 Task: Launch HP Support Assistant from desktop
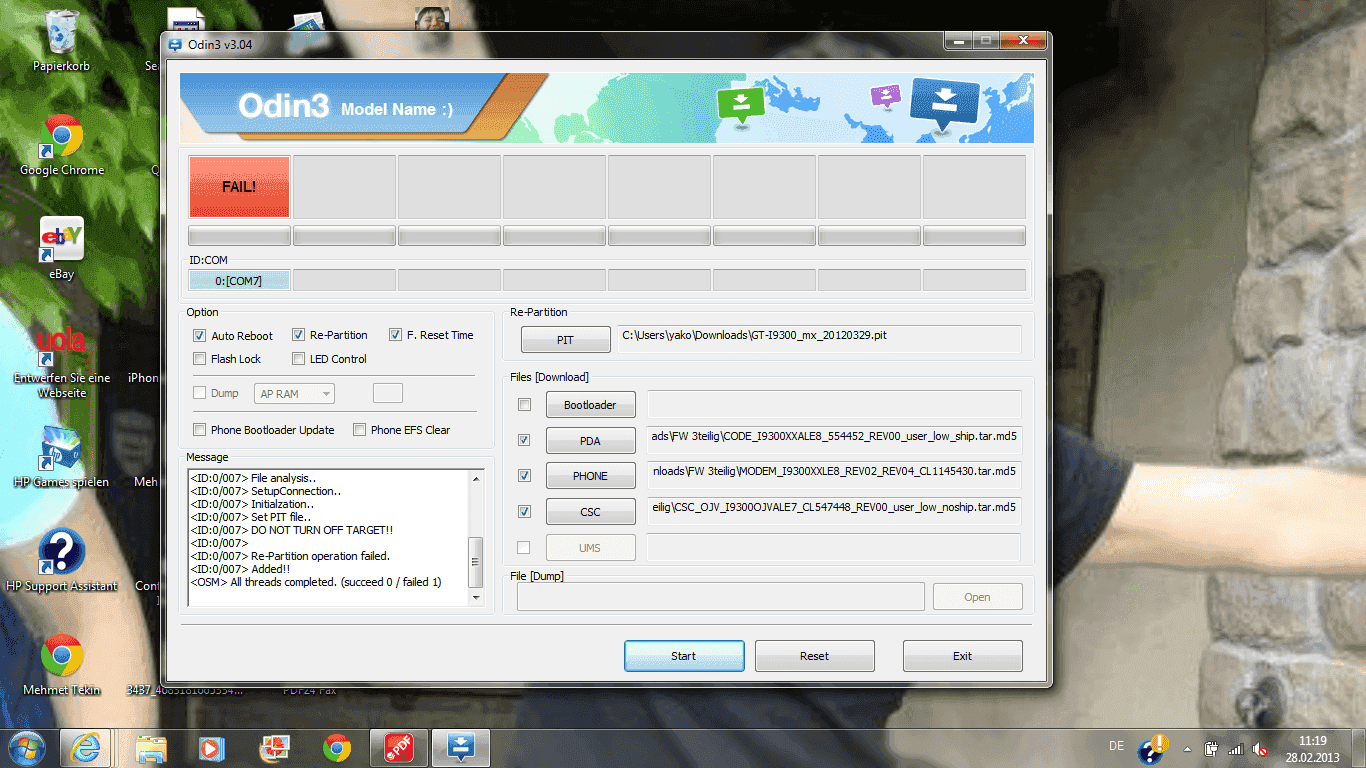(x=61, y=560)
